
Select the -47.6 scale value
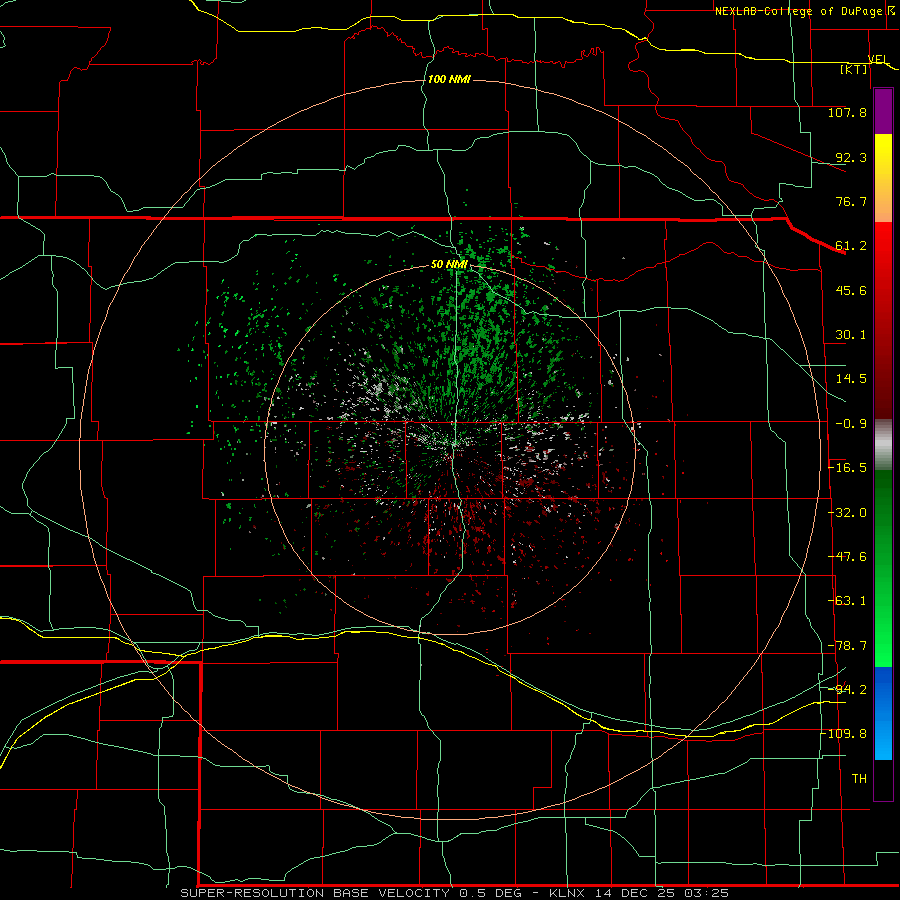[847, 557]
